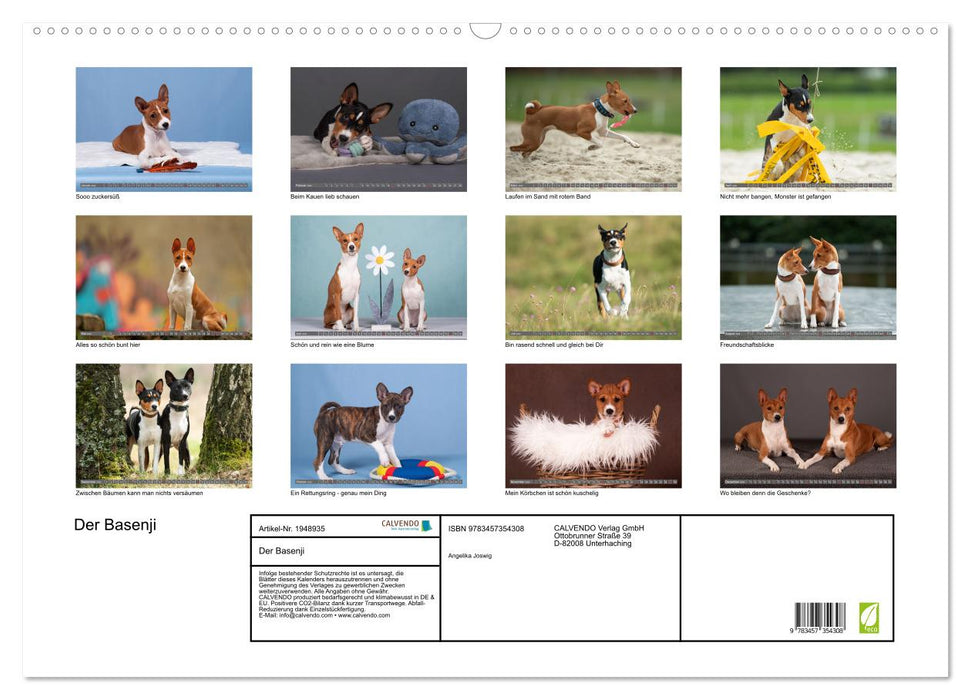Open the 'Freundschaftsblicke' month image
Image resolution: width=971 pixels, height=700 pixels.
click(807, 276)
